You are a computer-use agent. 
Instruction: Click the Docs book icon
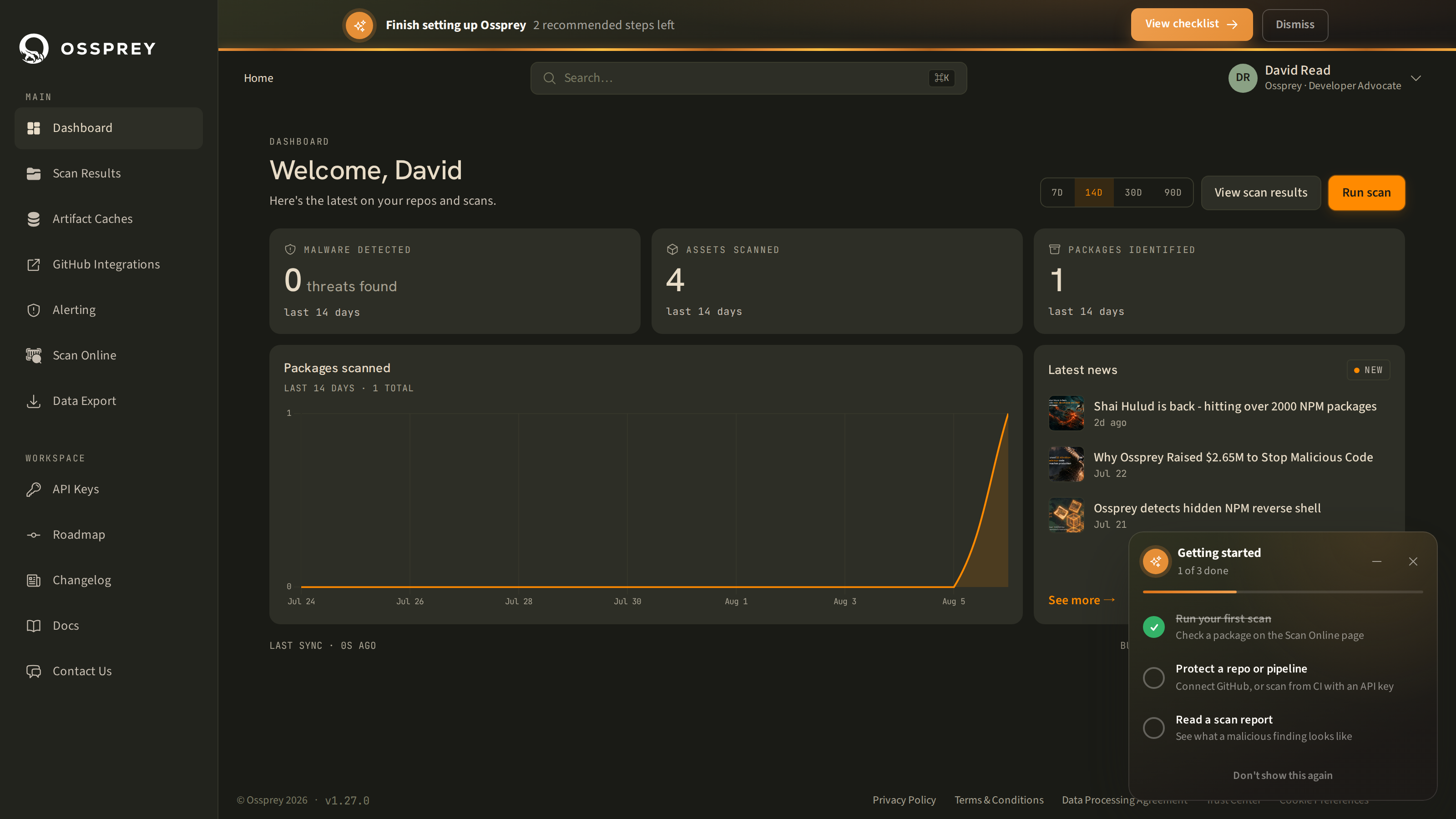[34, 626]
